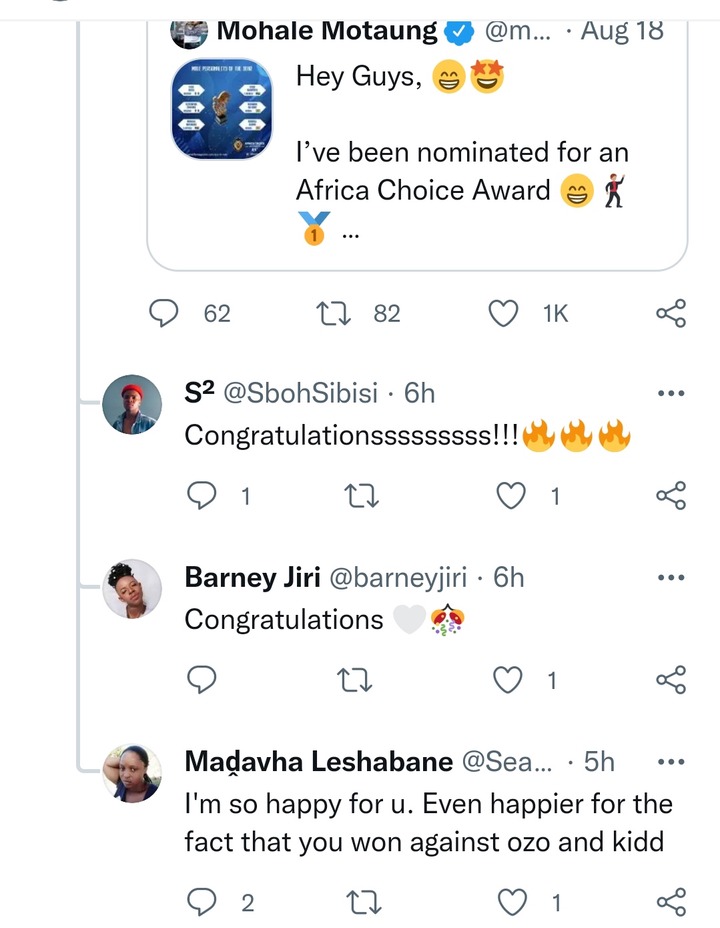Reply to SbohSibisi's congratulations comment
The height and width of the screenshot is (928, 720).
click(202, 495)
